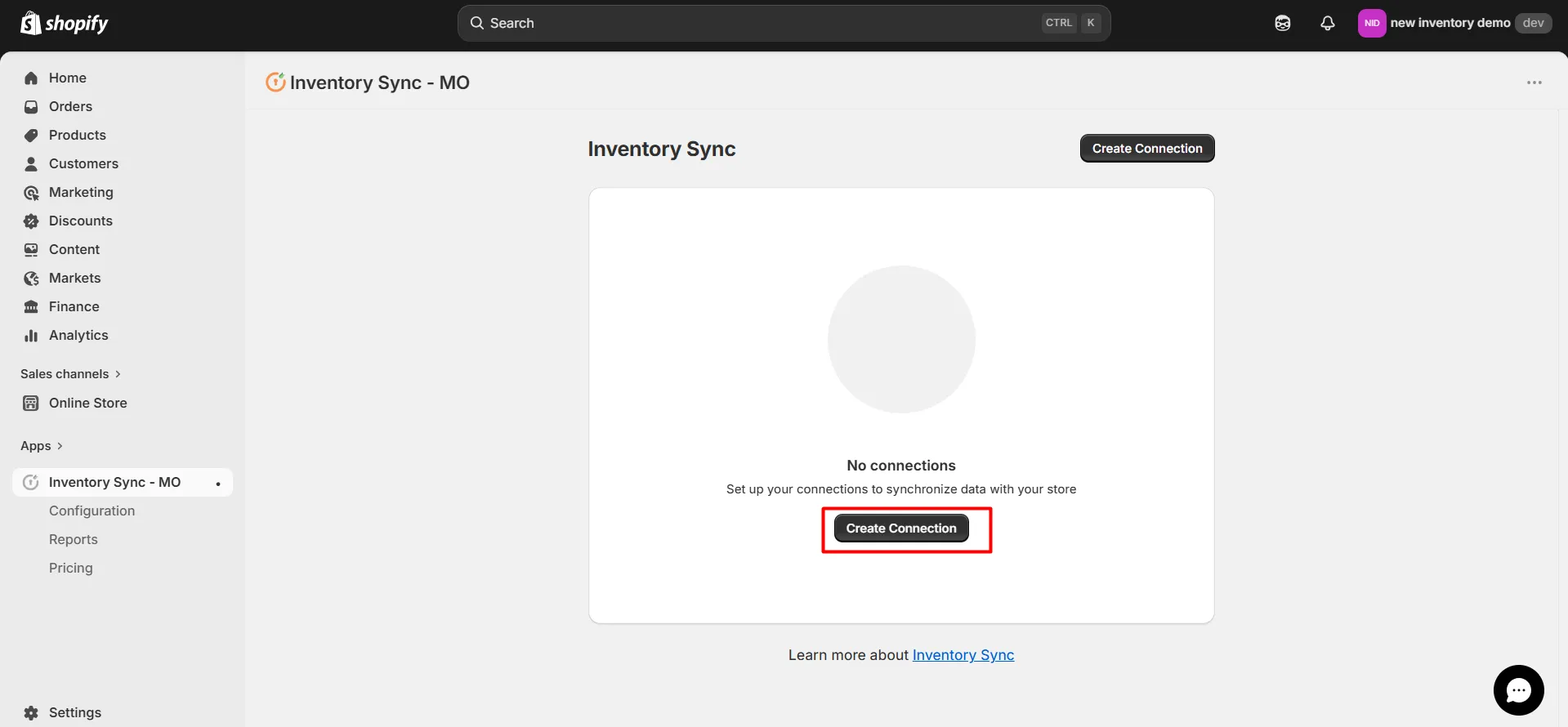Open the Pricing submenu item
Viewport: 1568px width, 727px height.
[70, 569]
